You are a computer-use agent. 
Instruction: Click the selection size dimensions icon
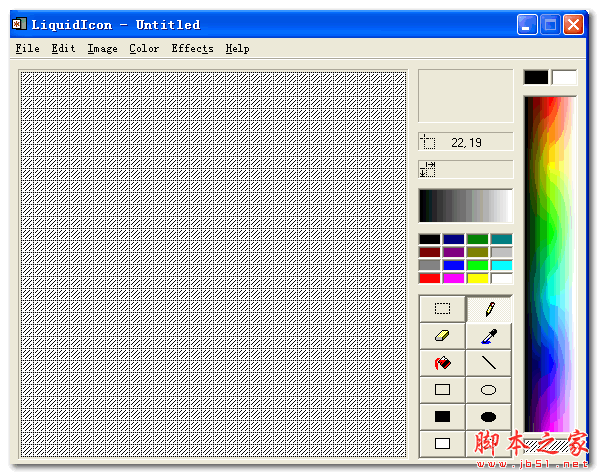[427, 169]
